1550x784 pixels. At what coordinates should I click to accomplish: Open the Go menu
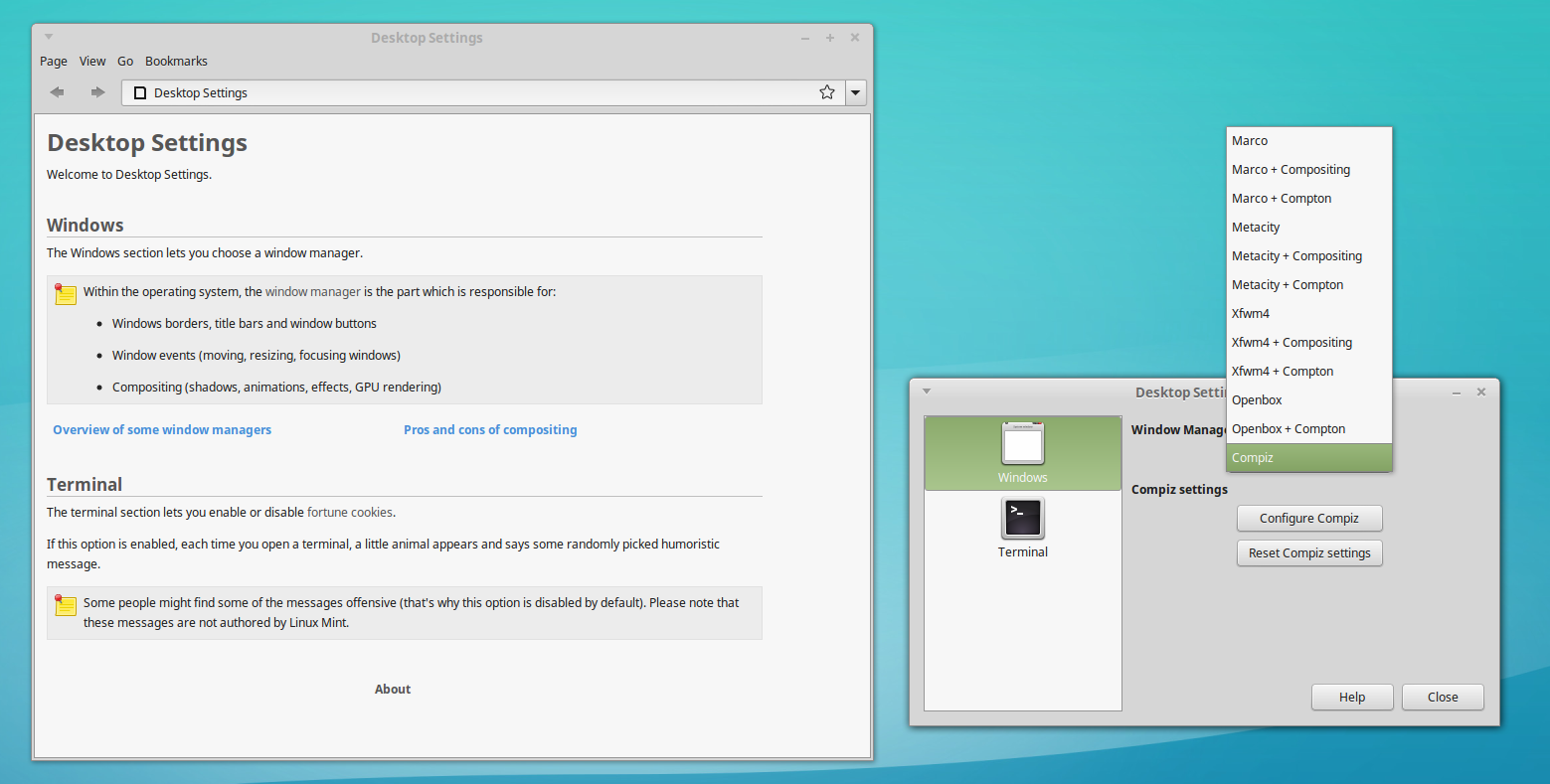click(125, 61)
